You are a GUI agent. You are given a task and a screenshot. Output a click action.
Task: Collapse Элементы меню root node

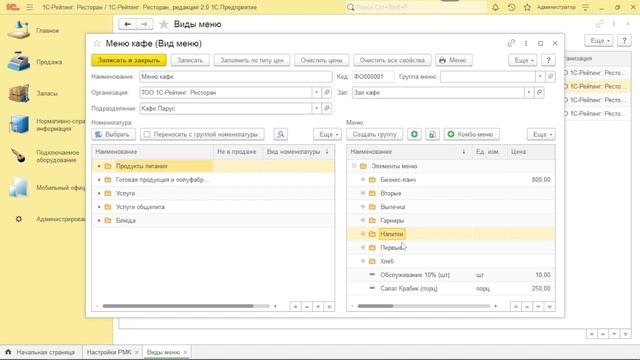point(354,166)
